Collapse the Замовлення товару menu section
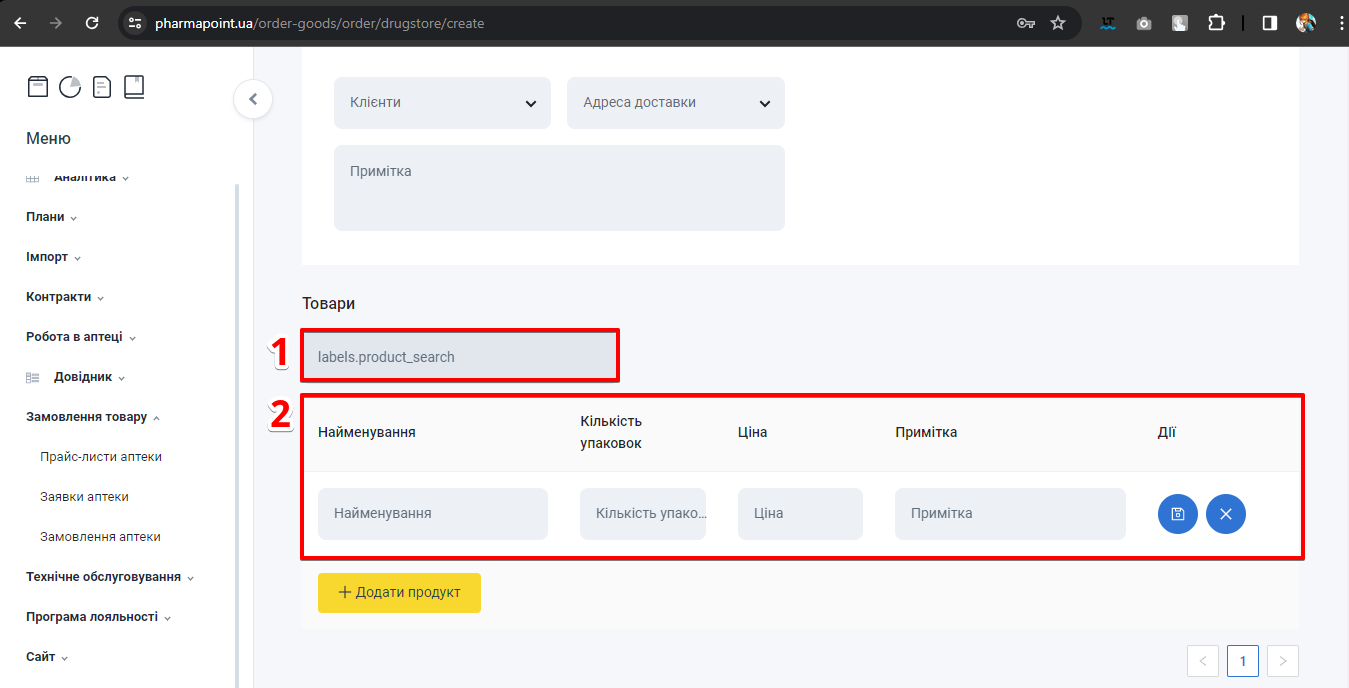Image resolution: width=1349 pixels, height=688 pixels. click(93, 417)
